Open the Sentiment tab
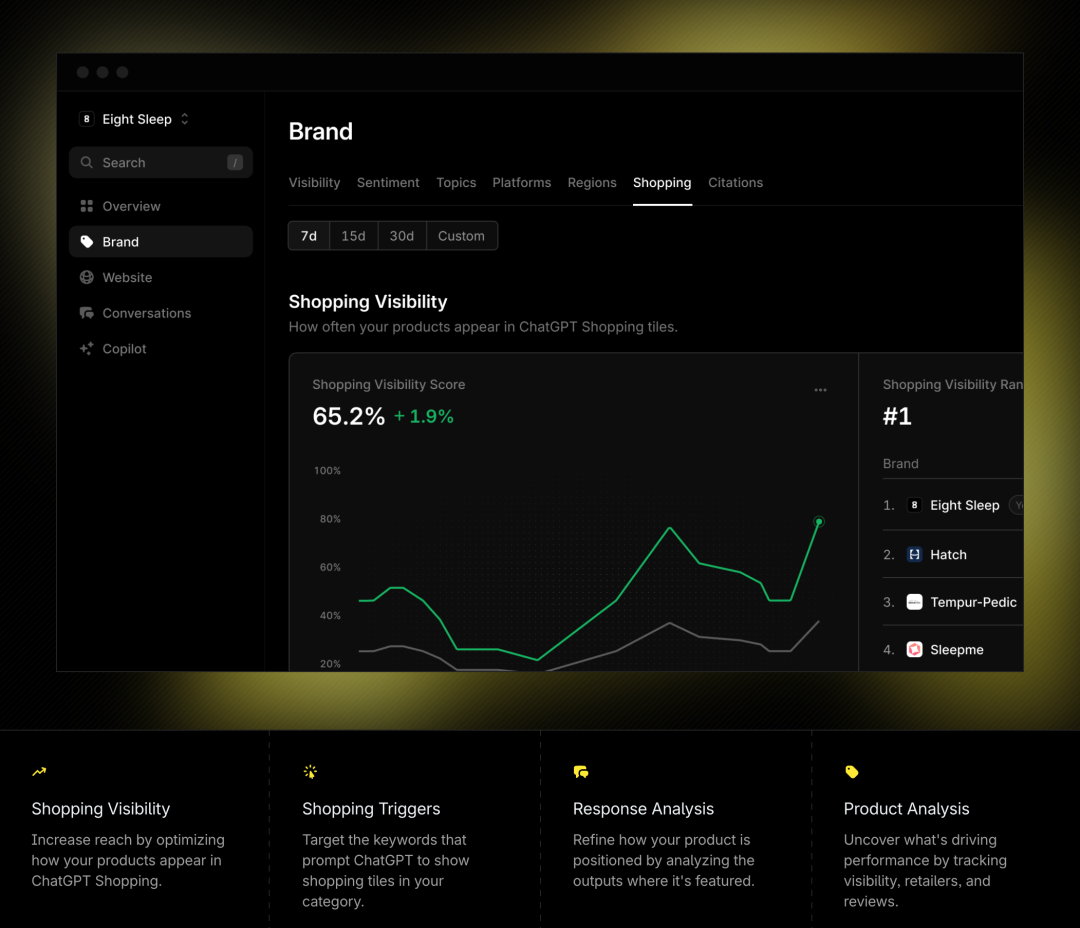The image size is (1080, 928). click(x=388, y=183)
